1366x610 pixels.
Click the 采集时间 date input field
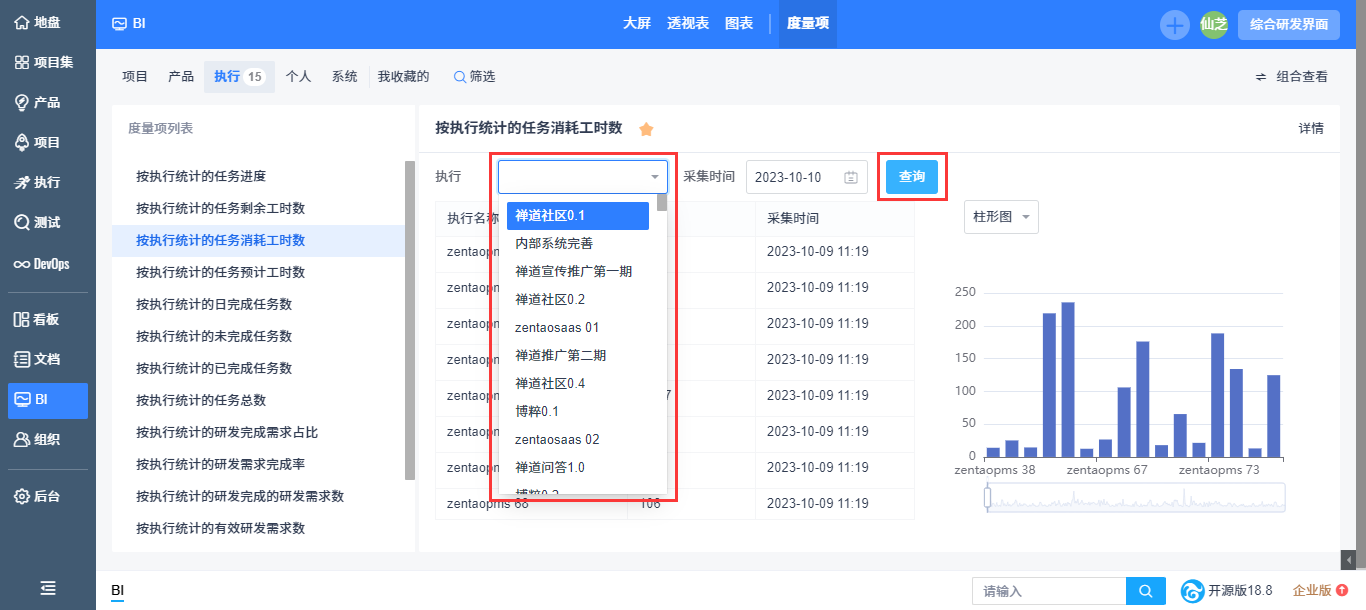tap(806, 177)
